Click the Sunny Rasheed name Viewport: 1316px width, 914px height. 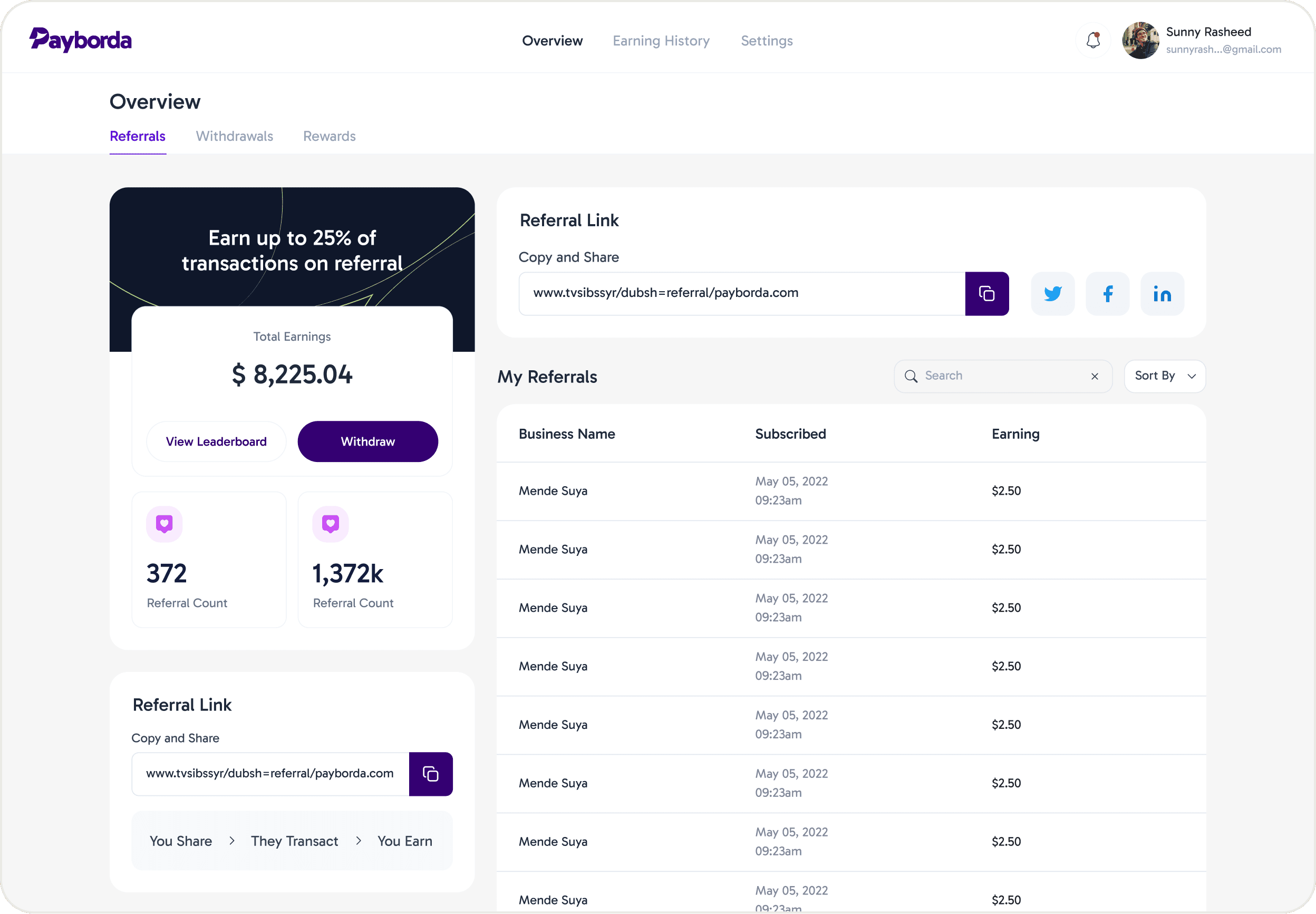click(1208, 32)
